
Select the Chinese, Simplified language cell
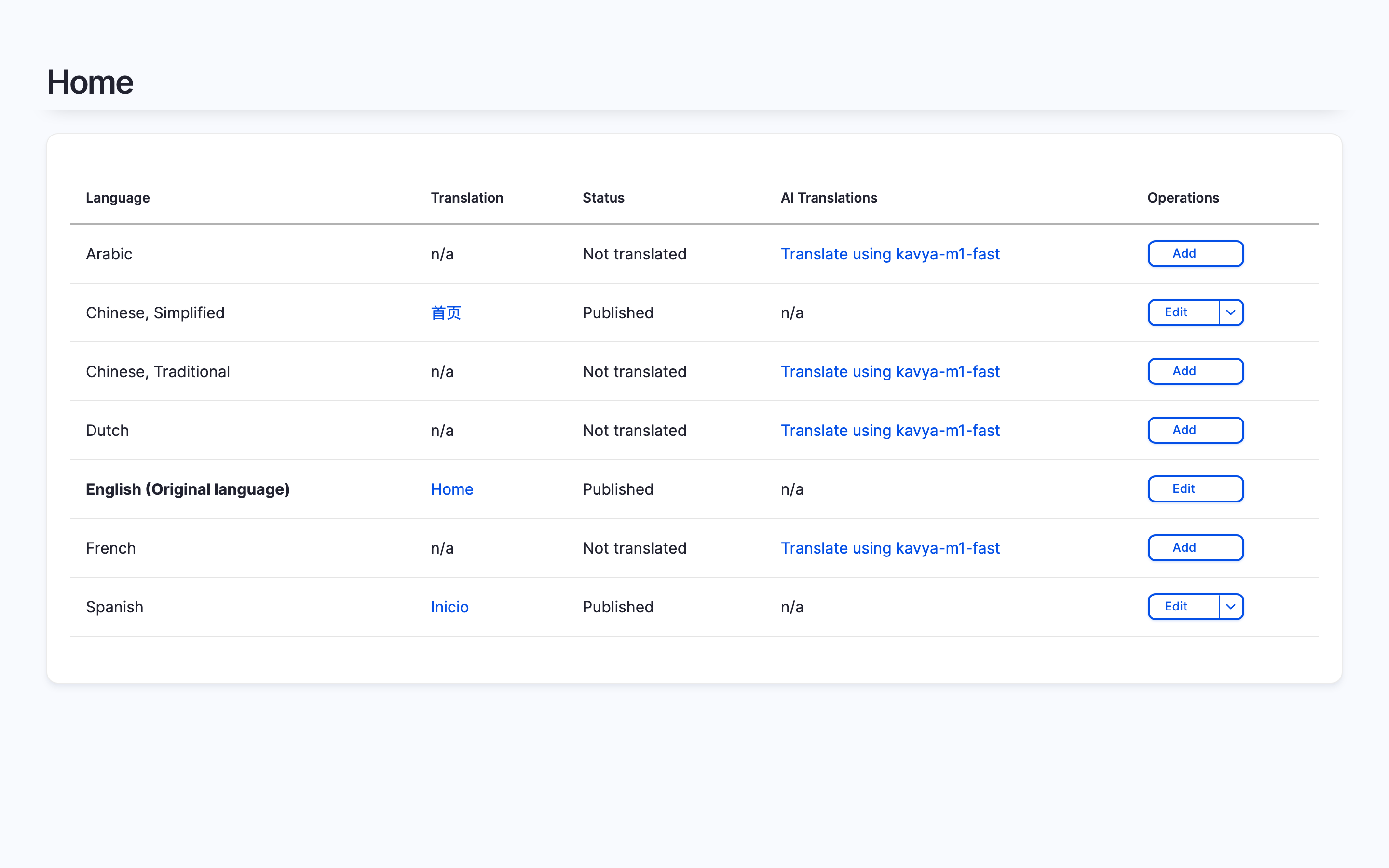point(155,313)
